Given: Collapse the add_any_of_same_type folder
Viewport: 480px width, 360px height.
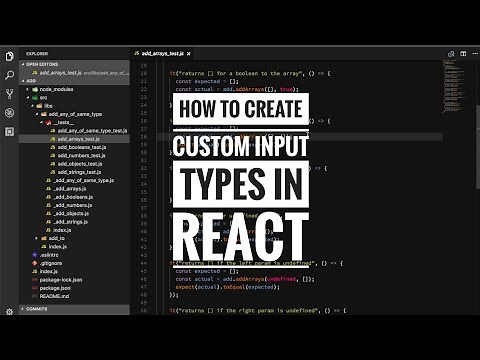Looking at the screenshot, I should coord(74,114).
